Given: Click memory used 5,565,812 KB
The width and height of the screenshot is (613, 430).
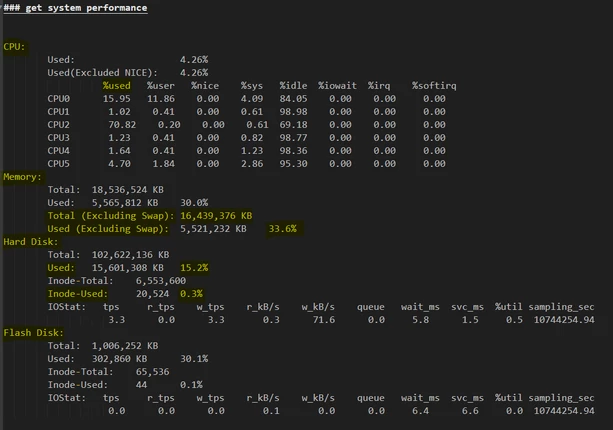Looking at the screenshot, I should (125, 202).
